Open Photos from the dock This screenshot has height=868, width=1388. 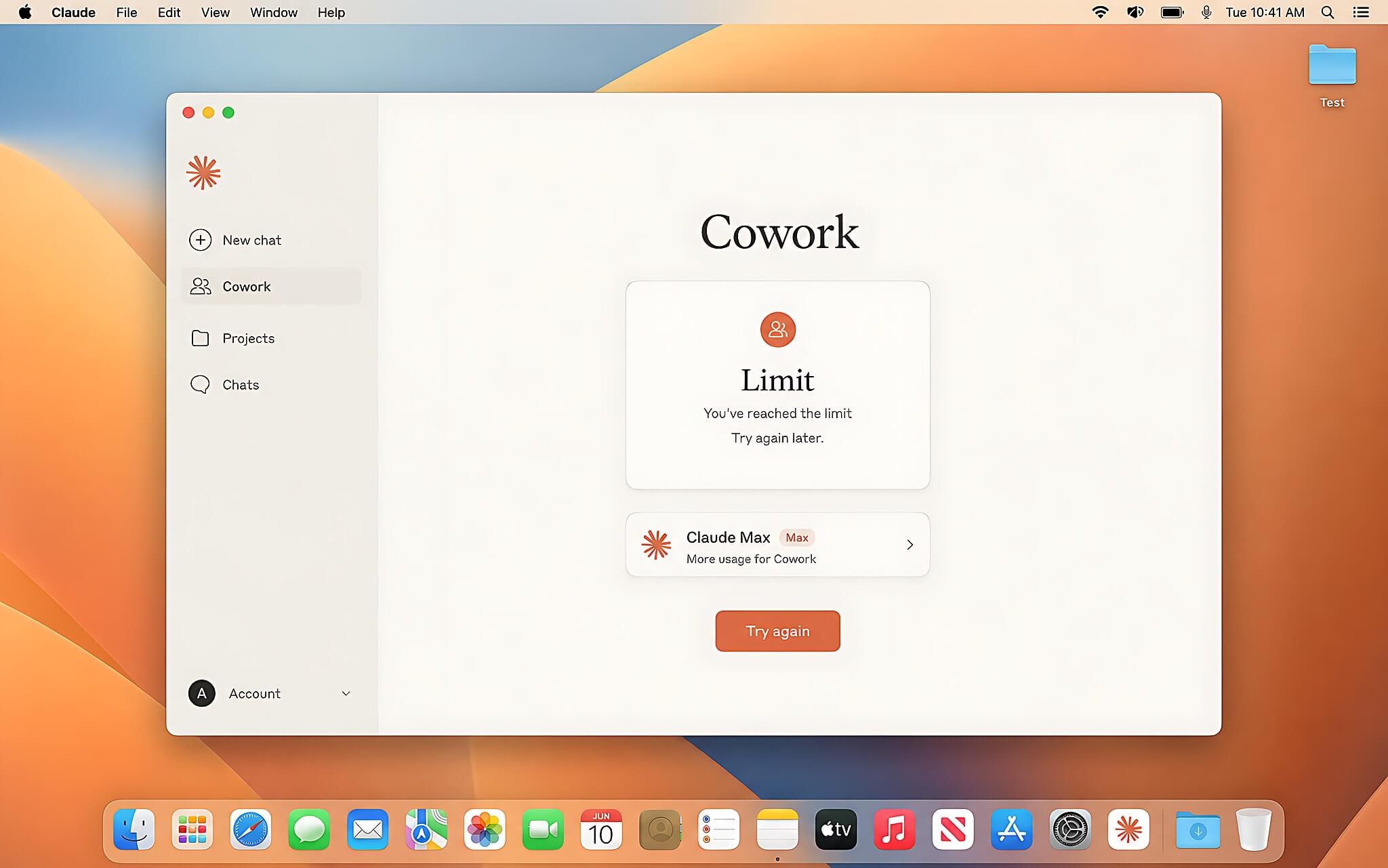pos(485,829)
